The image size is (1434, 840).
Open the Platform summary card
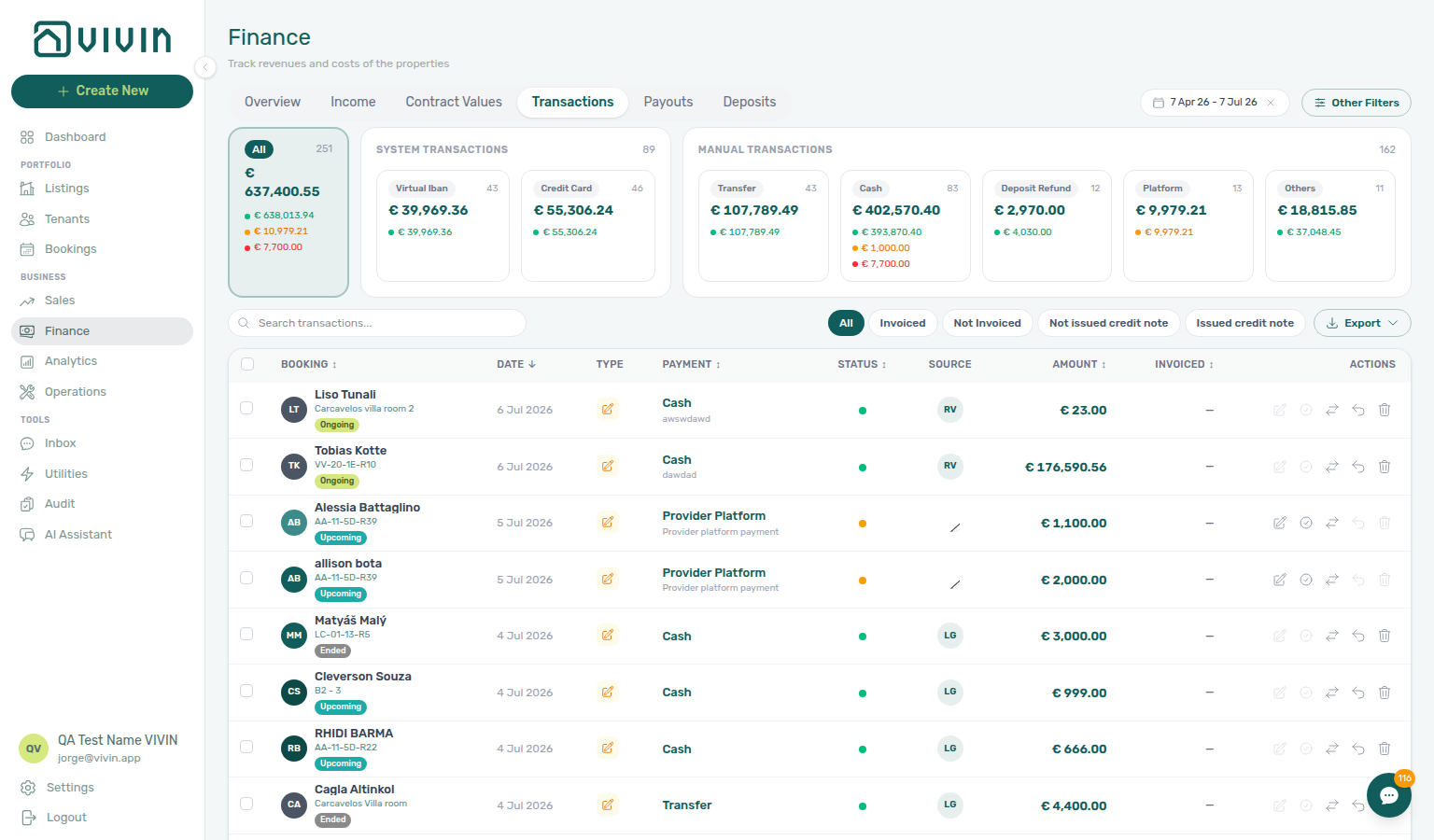1188,226
